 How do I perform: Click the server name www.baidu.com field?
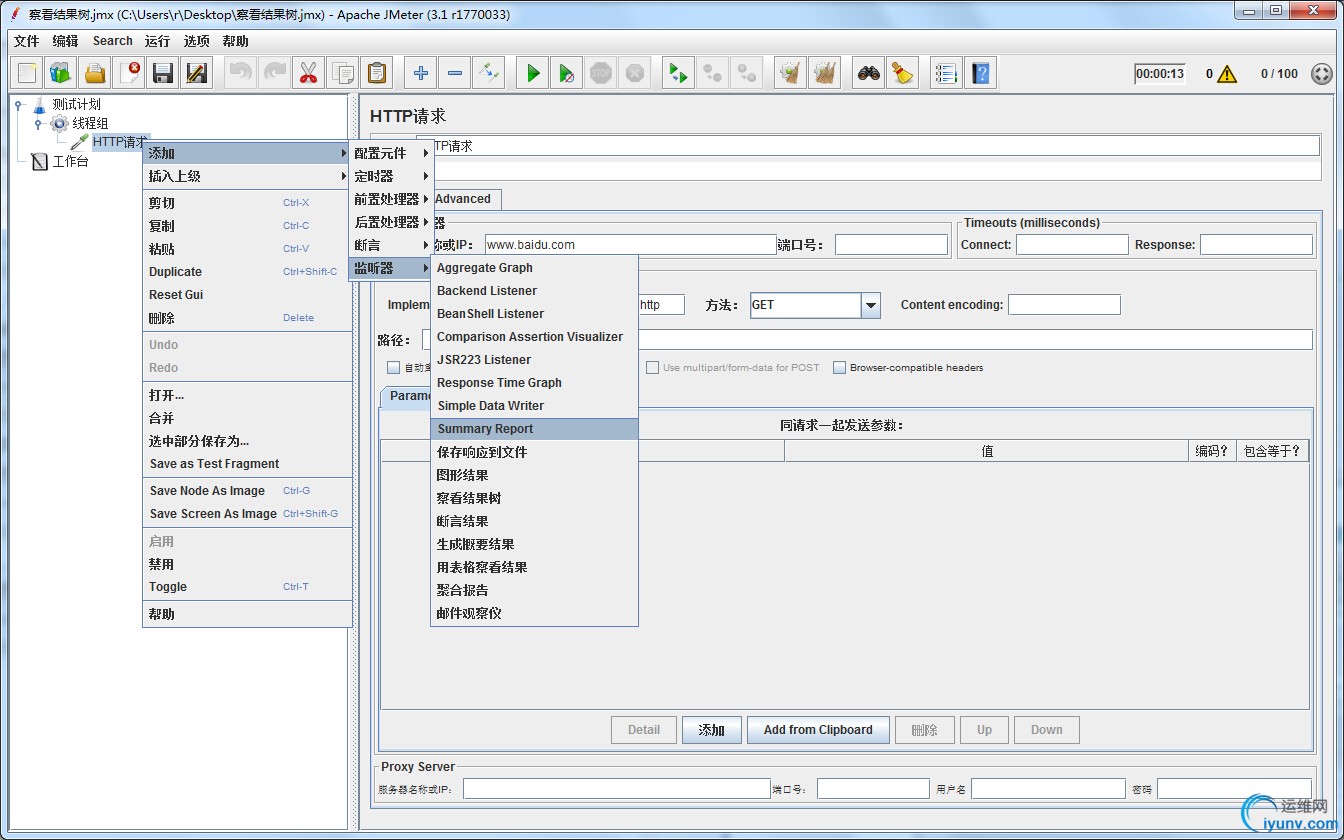(x=631, y=244)
